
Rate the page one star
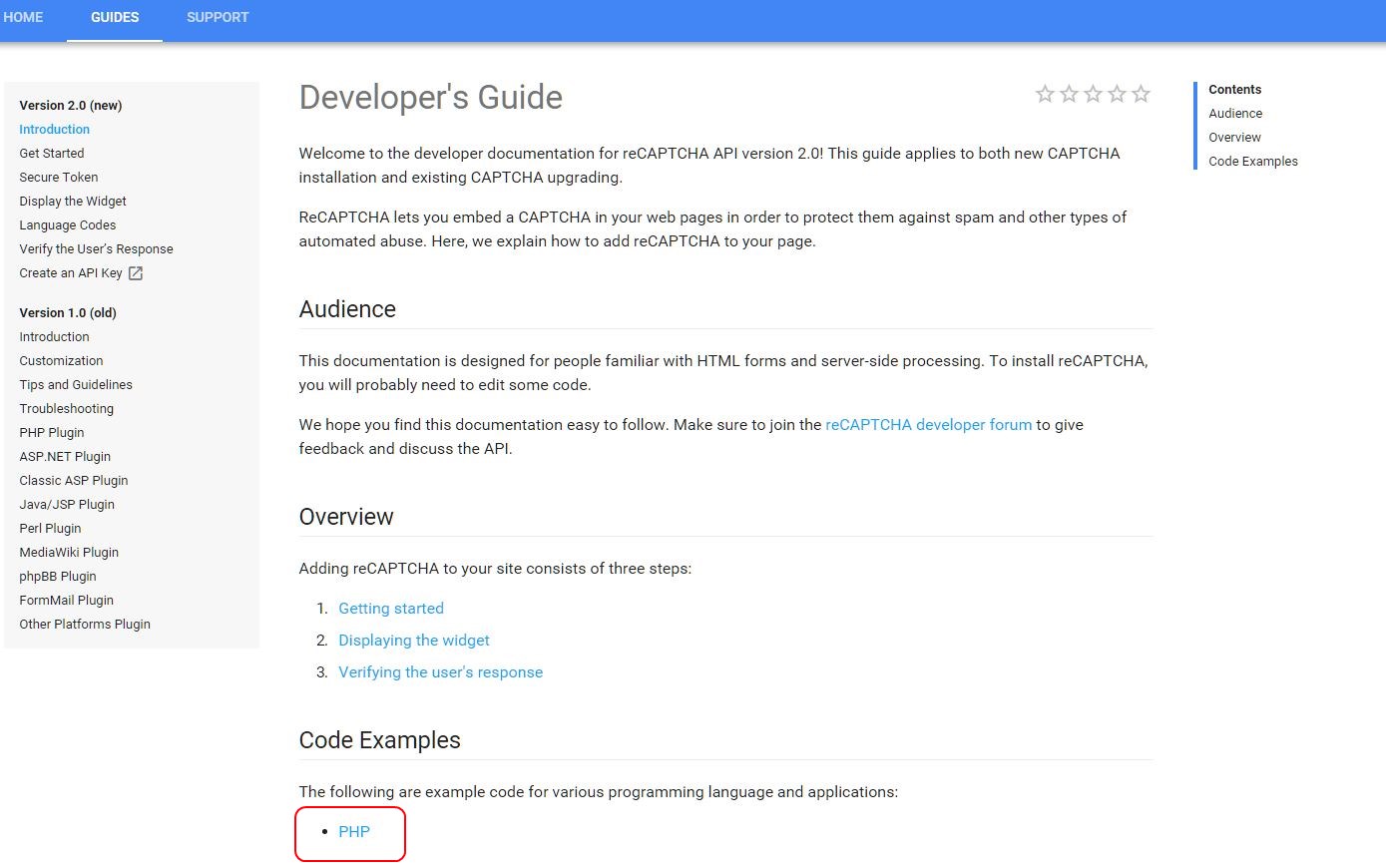pos(1045,94)
